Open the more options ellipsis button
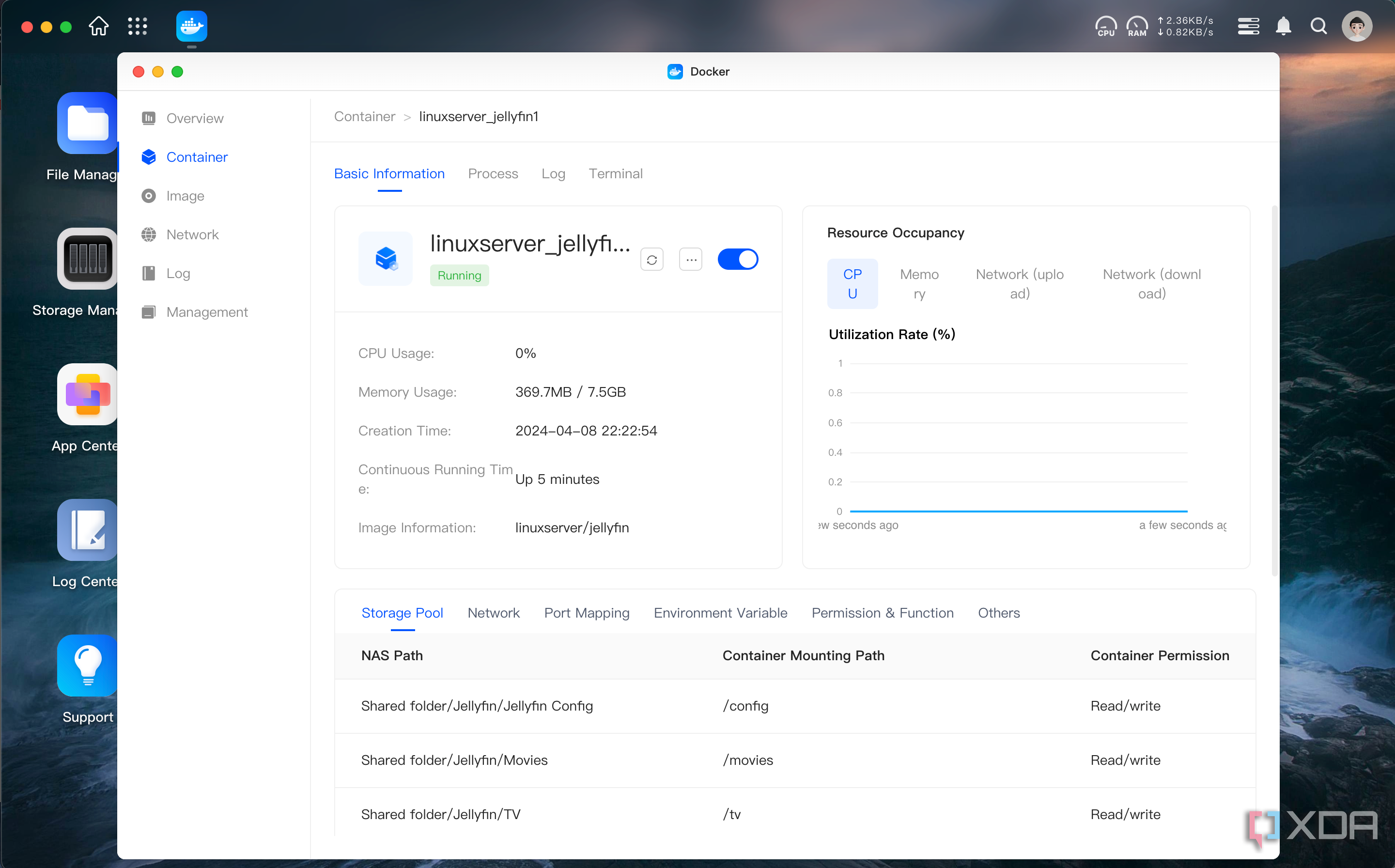Viewport: 1395px width, 868px height. pos(691,260)
